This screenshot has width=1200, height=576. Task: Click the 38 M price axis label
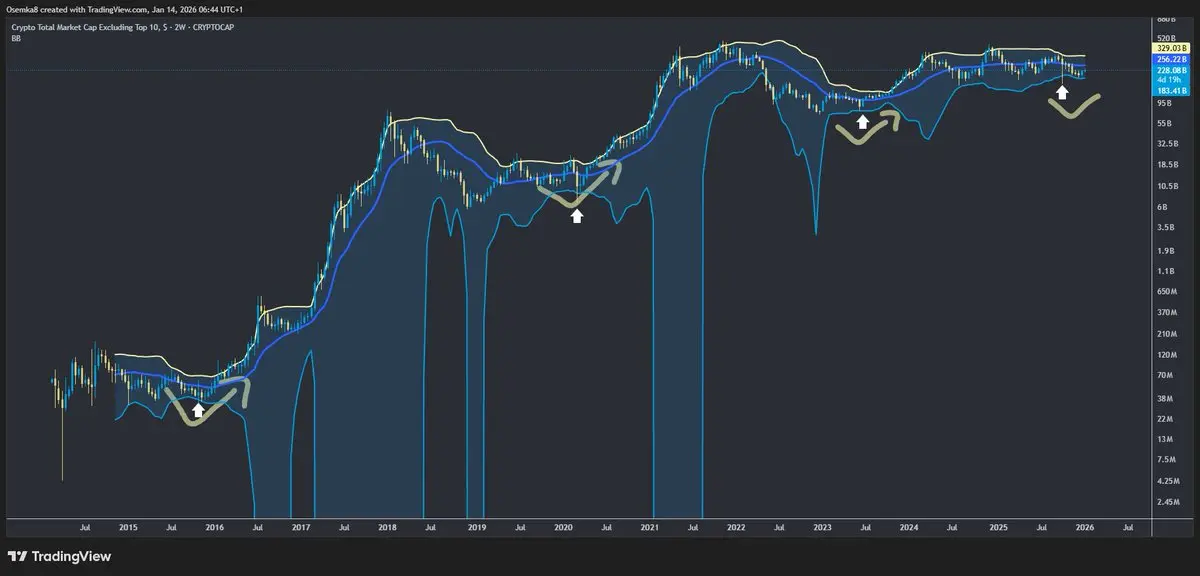1164,397
